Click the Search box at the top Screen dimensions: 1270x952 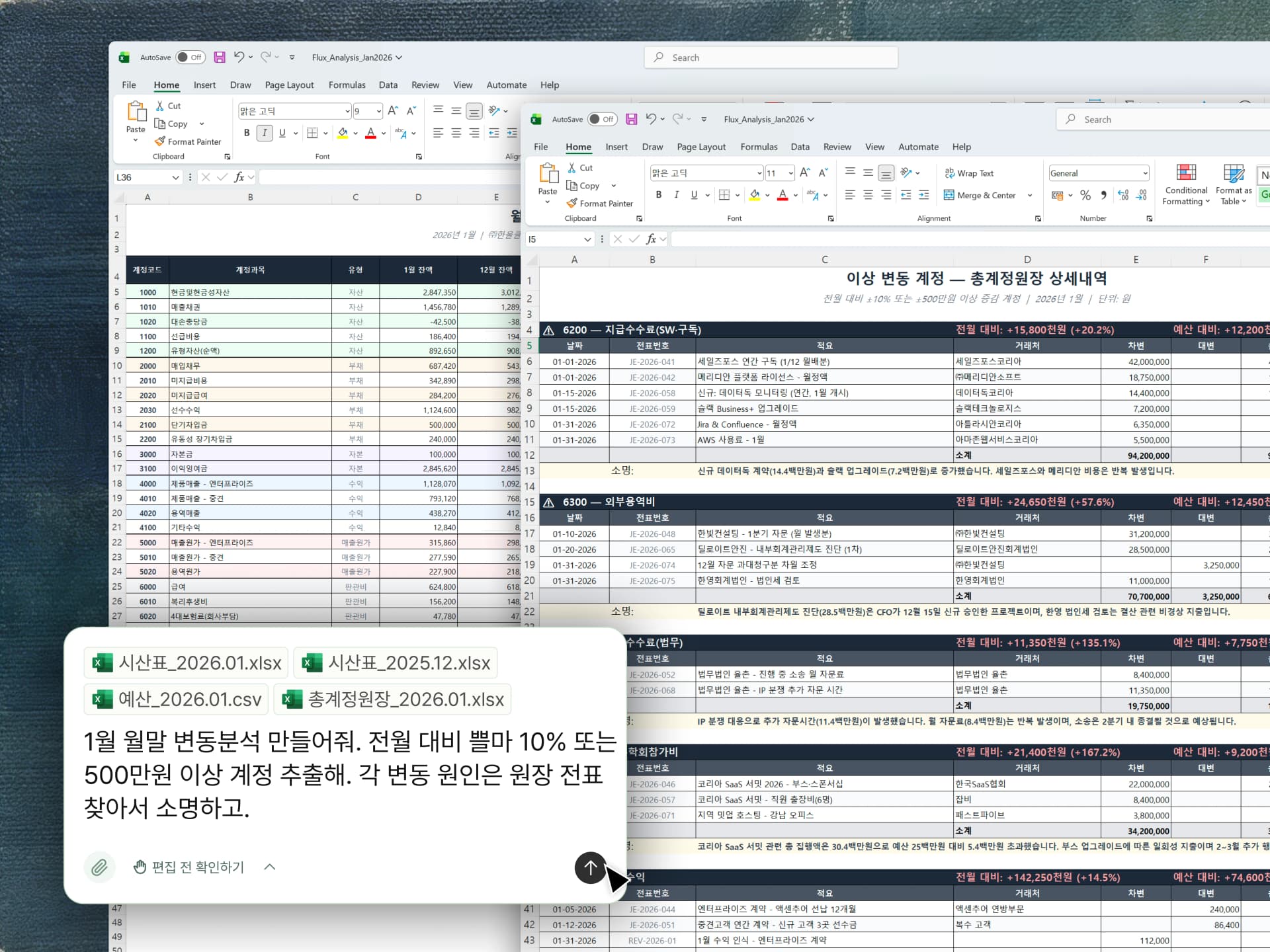click(1162, 119)
